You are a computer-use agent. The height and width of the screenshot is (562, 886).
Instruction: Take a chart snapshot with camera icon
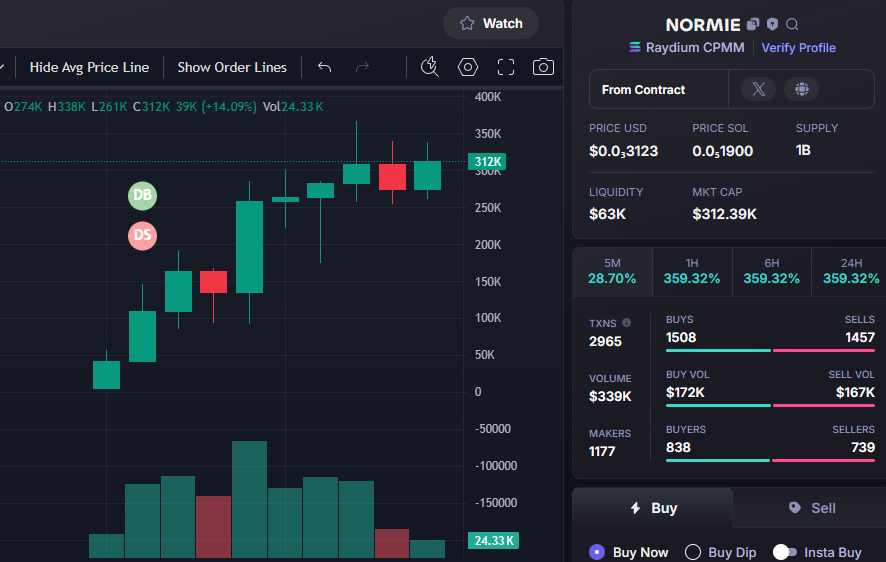(543, 67)
